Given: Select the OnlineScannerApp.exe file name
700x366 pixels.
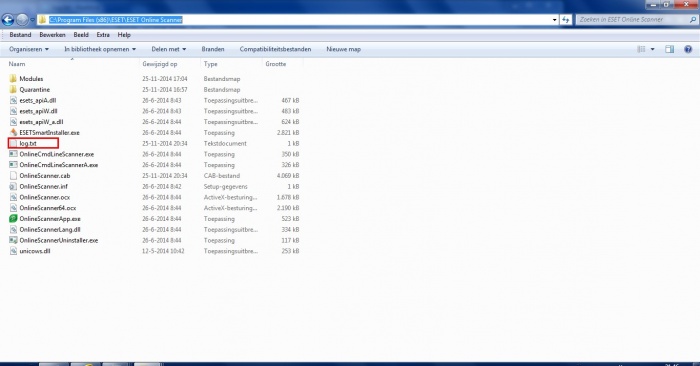Looking at the screenshot, I should coord(50,219).
